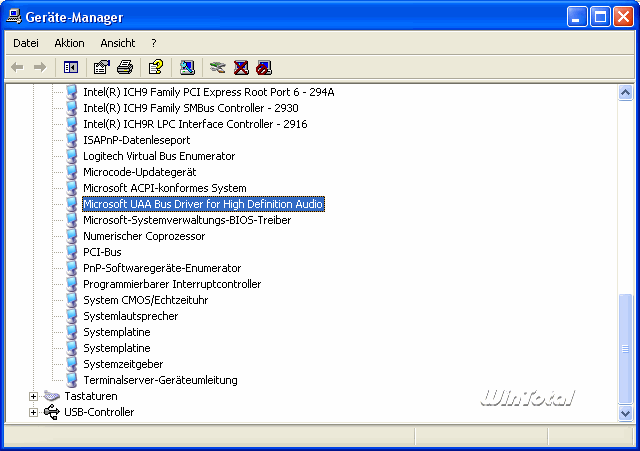Select Intel(R) ICH9 Family SMBus Controller - 2930
640x451 pixels.
coord(191,108)
